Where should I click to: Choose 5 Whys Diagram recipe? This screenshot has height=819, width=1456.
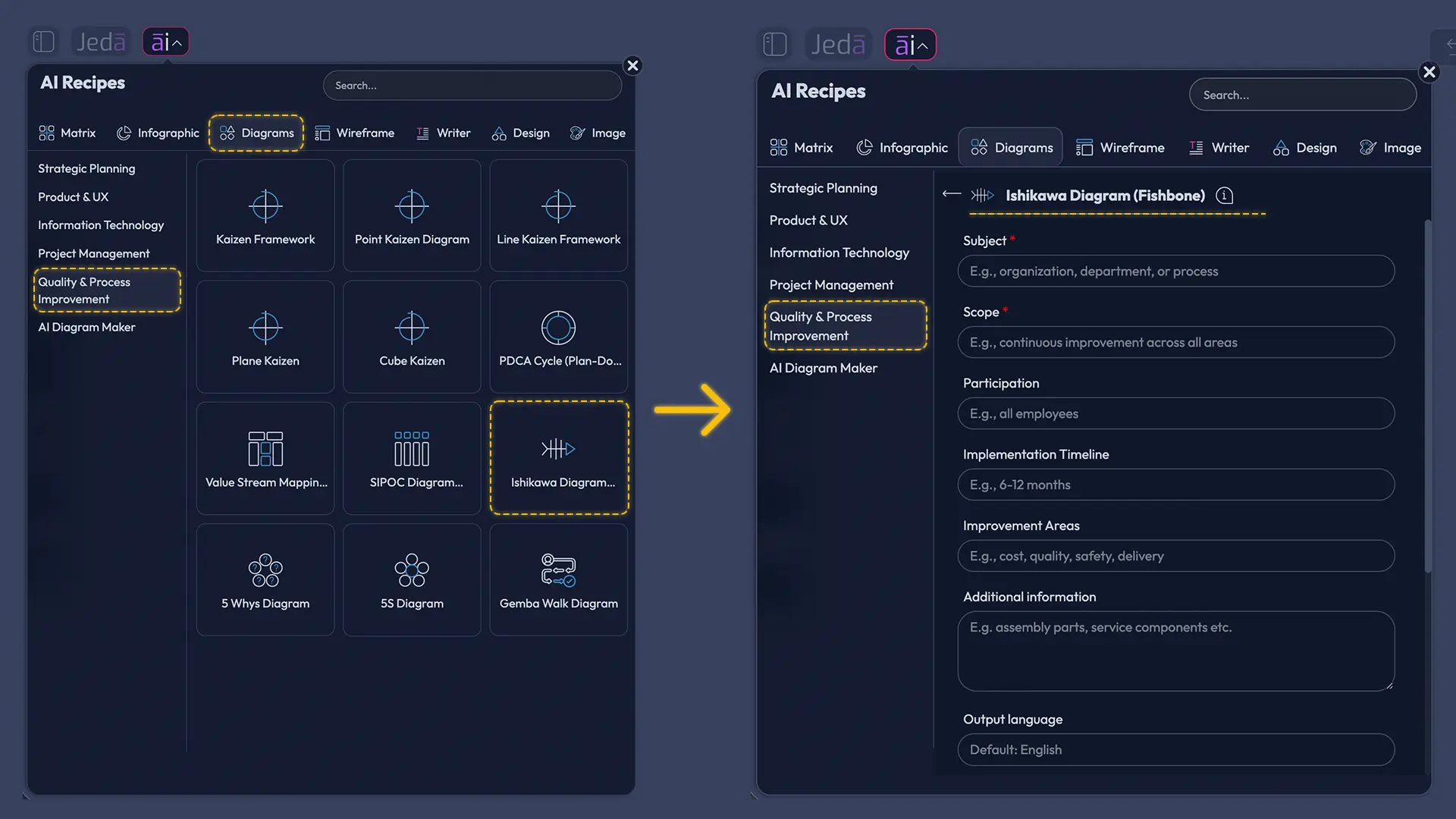click(265, 579)
